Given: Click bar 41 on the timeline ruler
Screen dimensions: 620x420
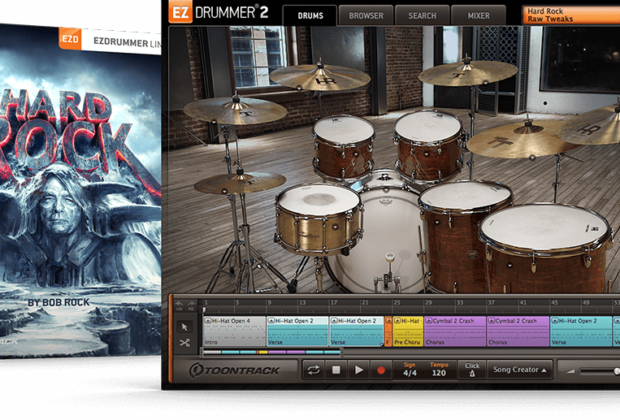Looking at the screenshot, I should [523, 303].
